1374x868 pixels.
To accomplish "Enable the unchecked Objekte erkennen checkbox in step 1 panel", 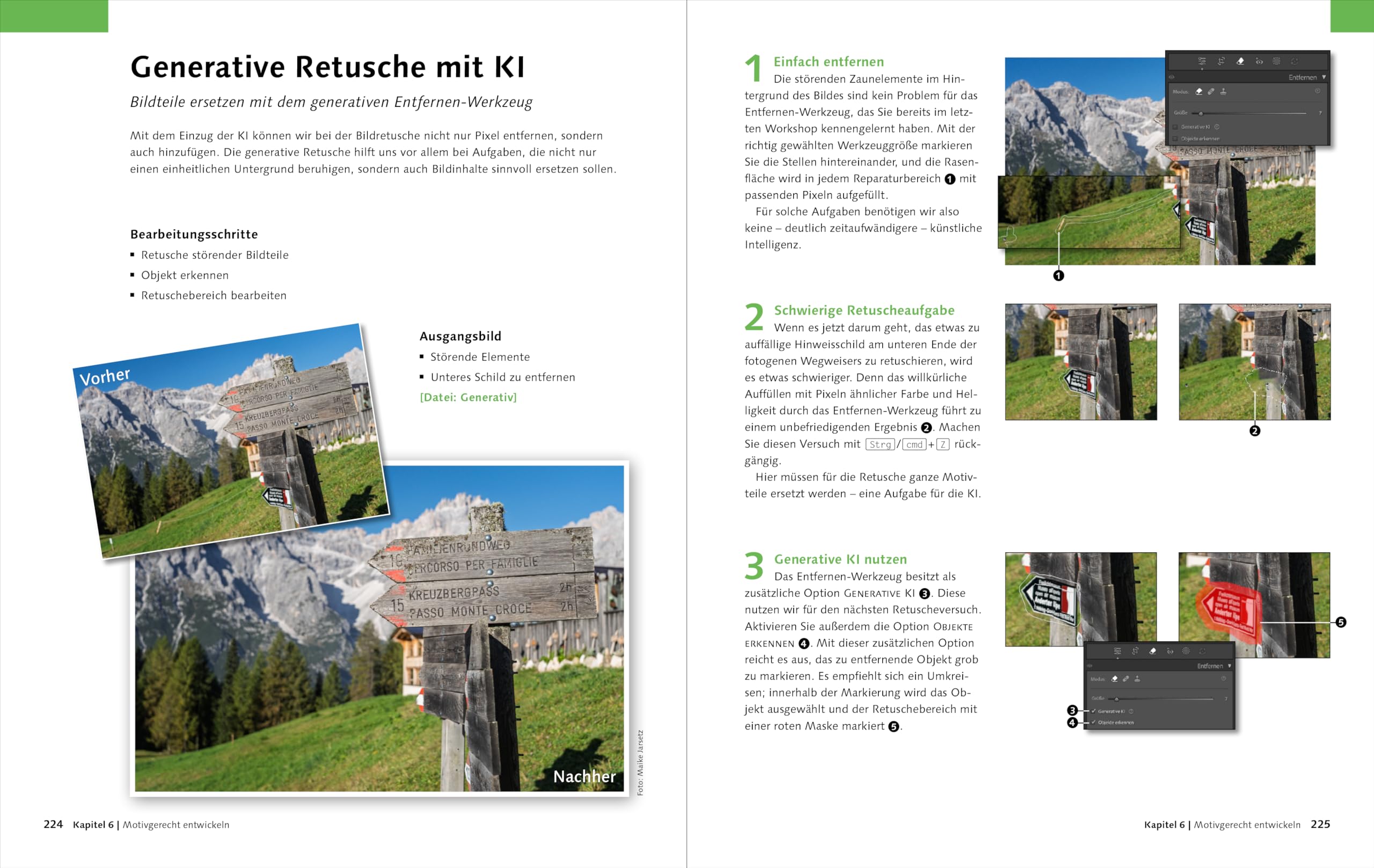I will click(1175, 138).
